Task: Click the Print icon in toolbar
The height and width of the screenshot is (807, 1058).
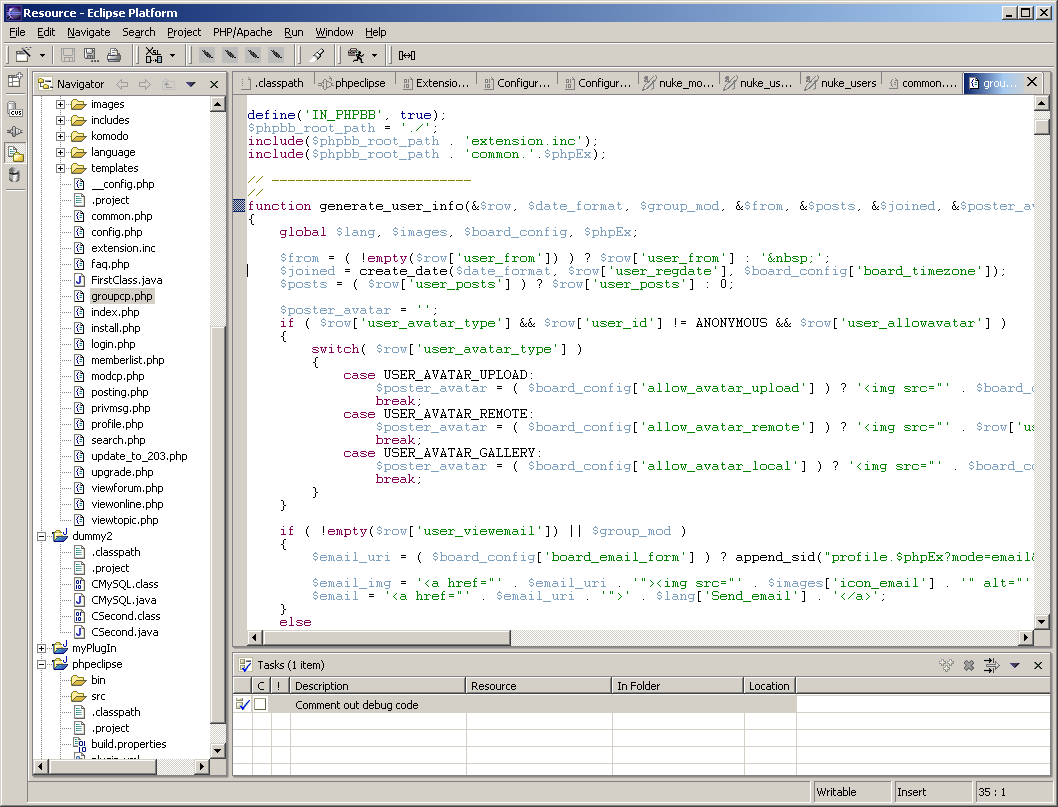Action: [x=113, y=55]
